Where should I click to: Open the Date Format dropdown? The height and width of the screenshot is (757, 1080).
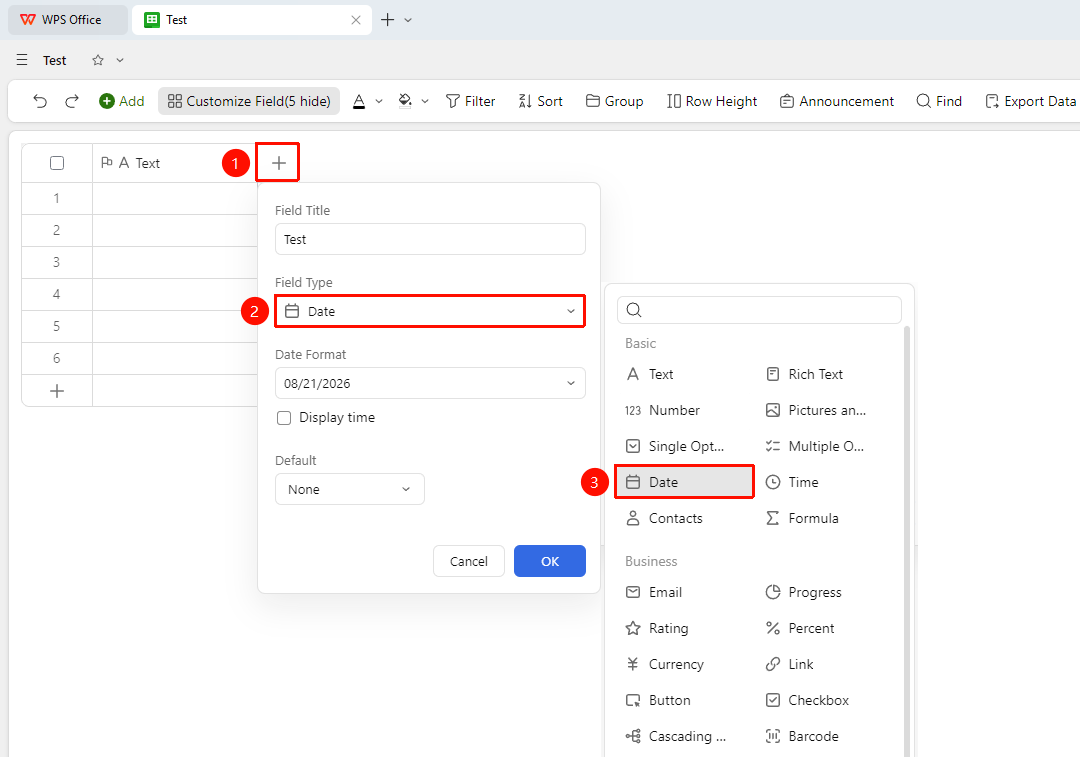[x=430, y=384]
